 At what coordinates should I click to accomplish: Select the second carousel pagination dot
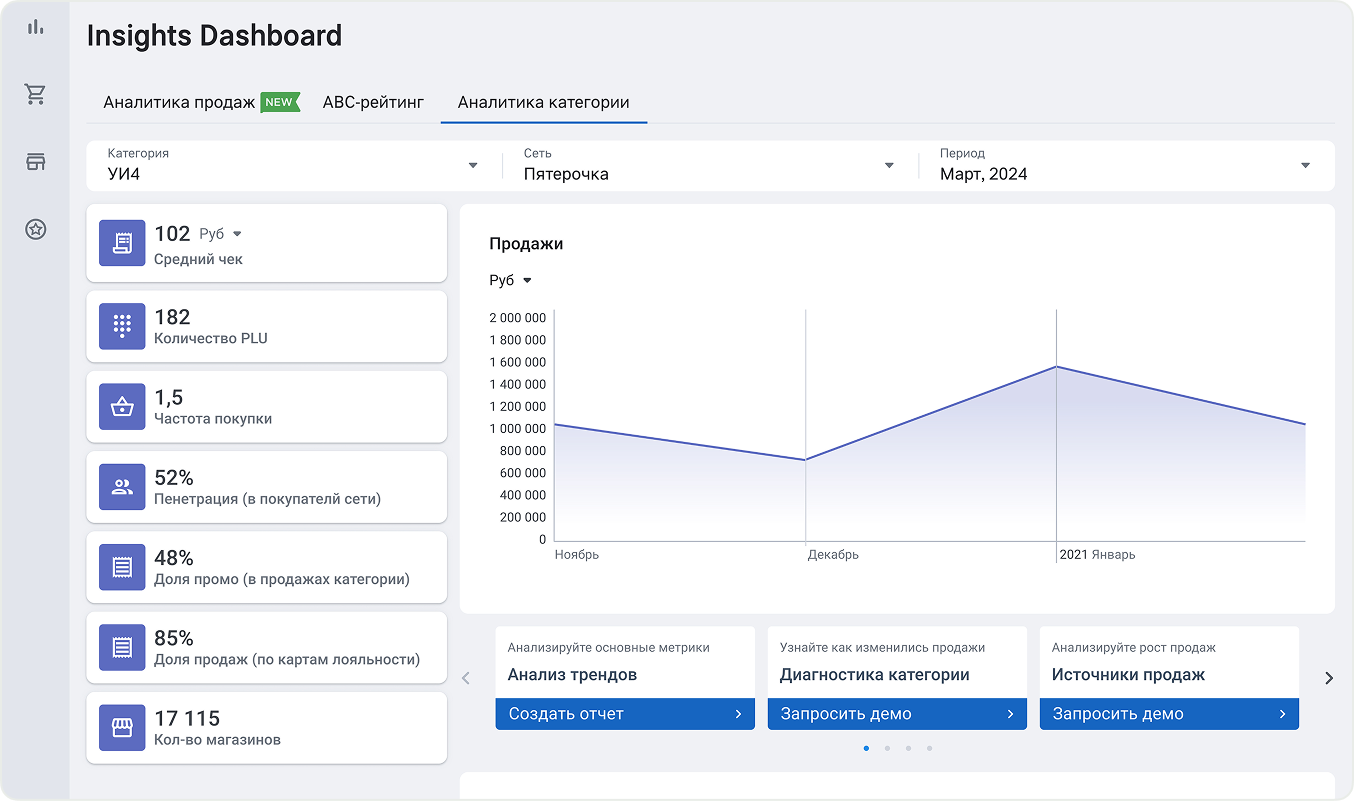[x=887, y=748]
